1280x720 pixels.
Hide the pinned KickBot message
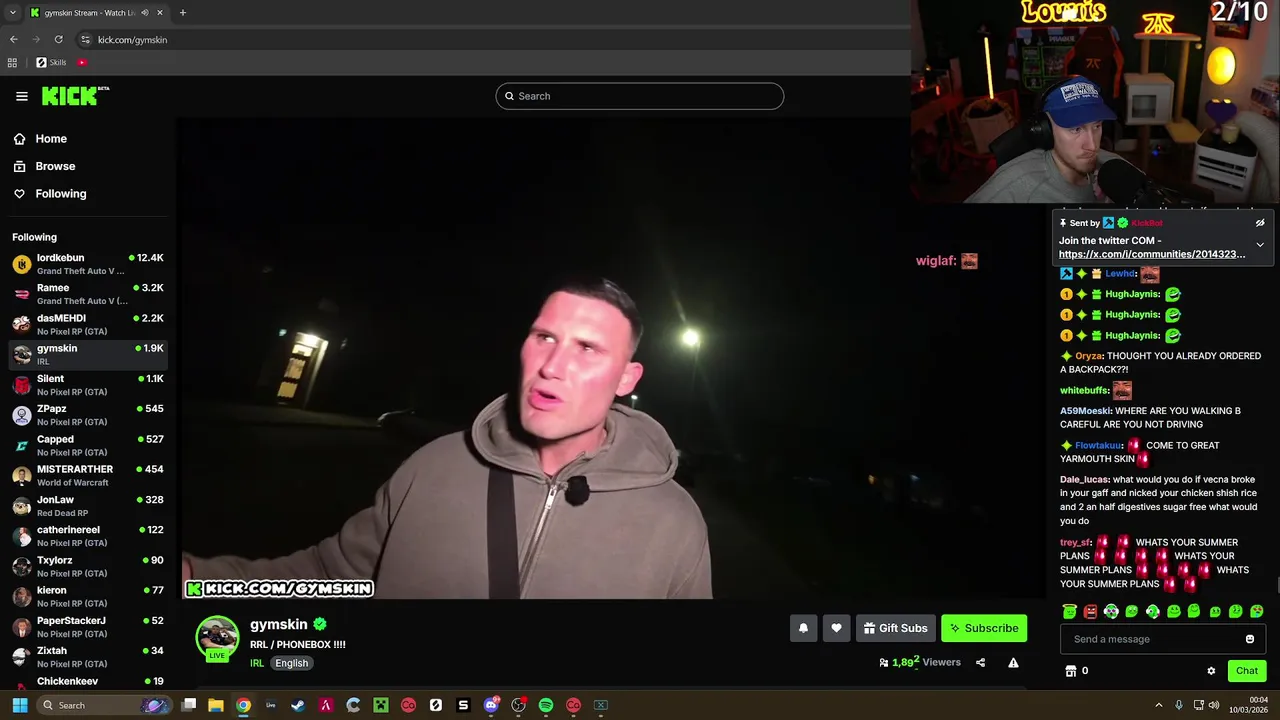click(x=1260, y=223)
